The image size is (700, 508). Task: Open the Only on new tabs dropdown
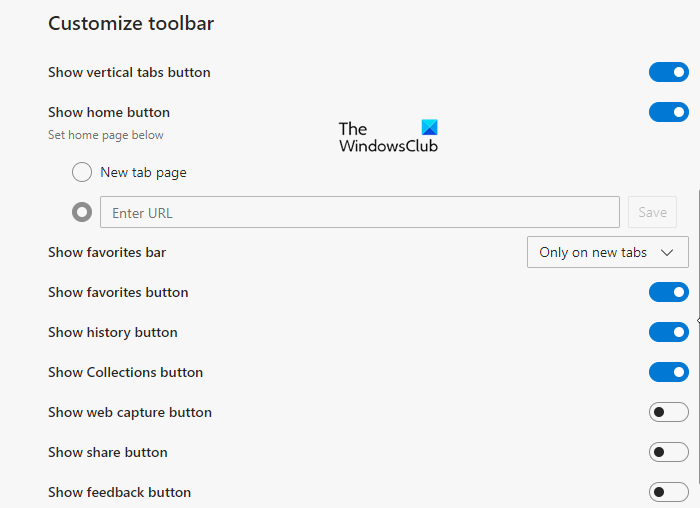[607, 252]
